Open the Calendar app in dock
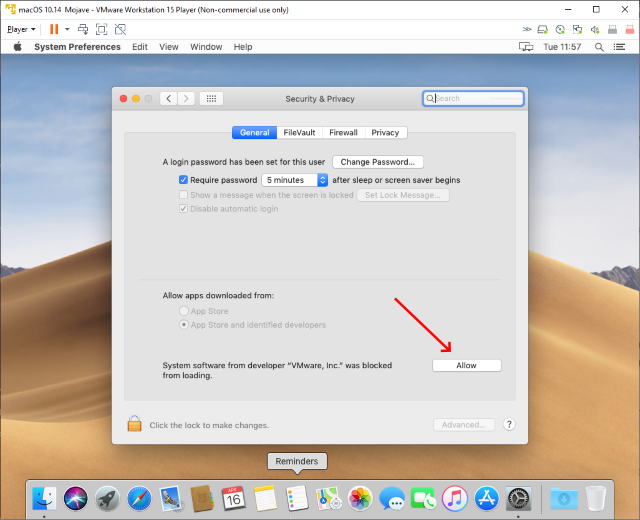Screen dimensions: 640x520 pos(233,497)
